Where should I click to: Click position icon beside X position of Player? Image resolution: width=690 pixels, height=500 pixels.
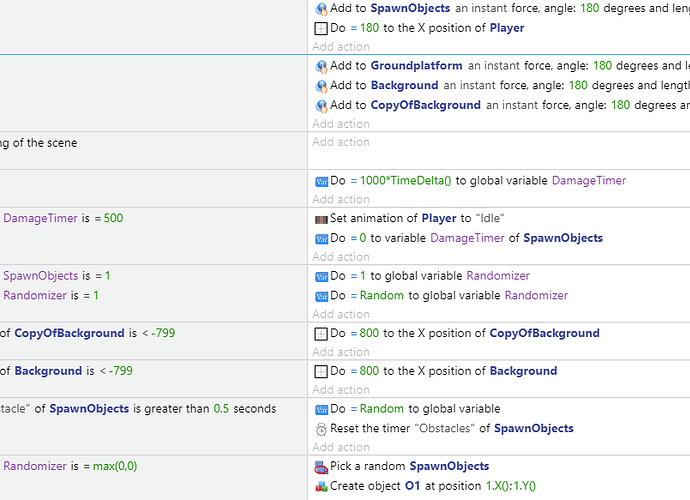[x=321, y=29]
